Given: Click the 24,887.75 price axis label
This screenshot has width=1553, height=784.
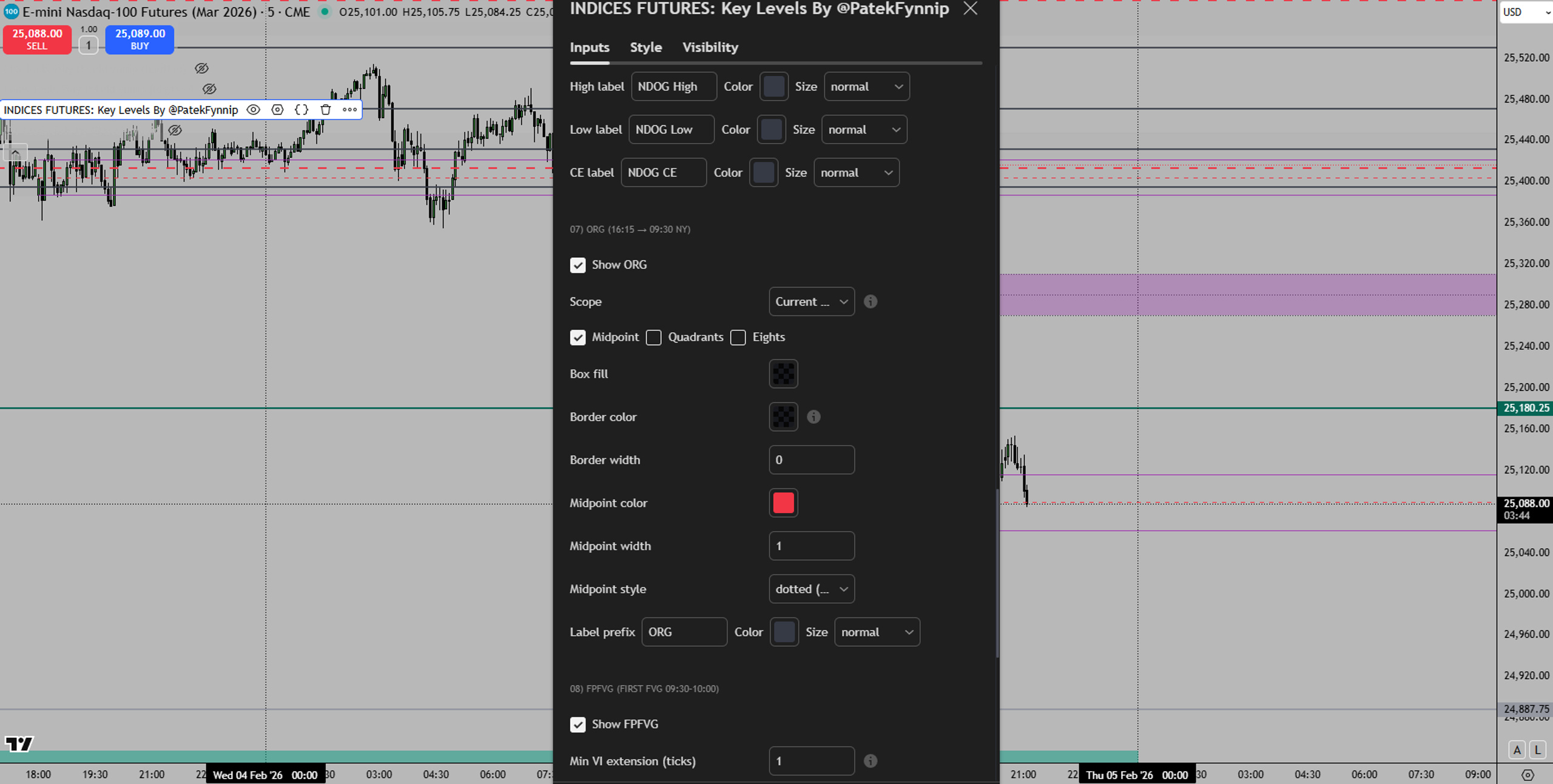Looking at the screenshot, I should tap(1526, 709).
